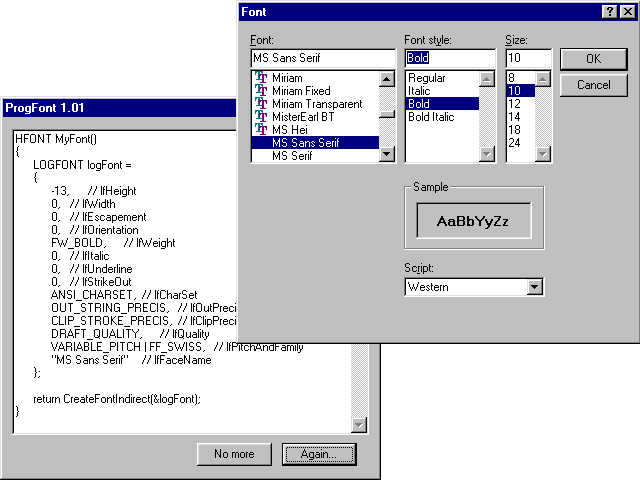
Task: Click the font list scroll-up arrow
Action: [x=387, y=79]
